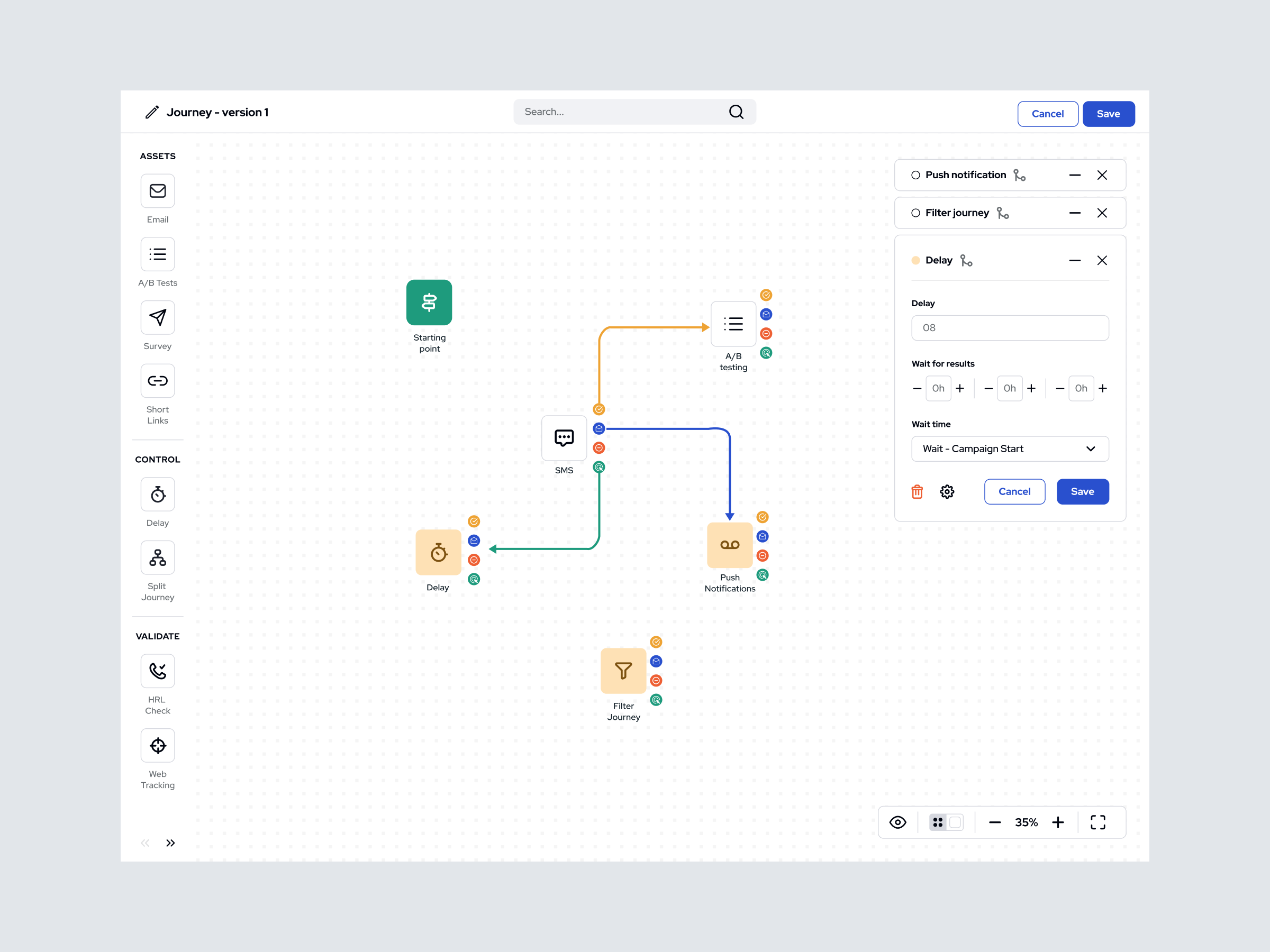The height and width of the screenshot is (952, 1270).
Task: Click the Journey - version 1 title
Action: pos(217,113)
